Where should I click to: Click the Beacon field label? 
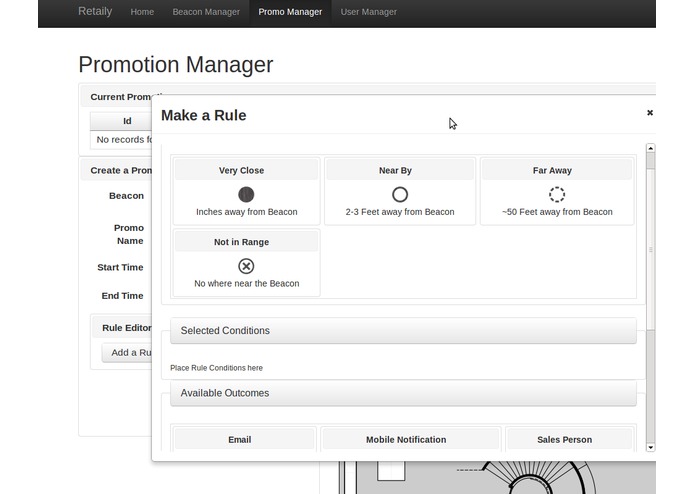click(126, 195)
